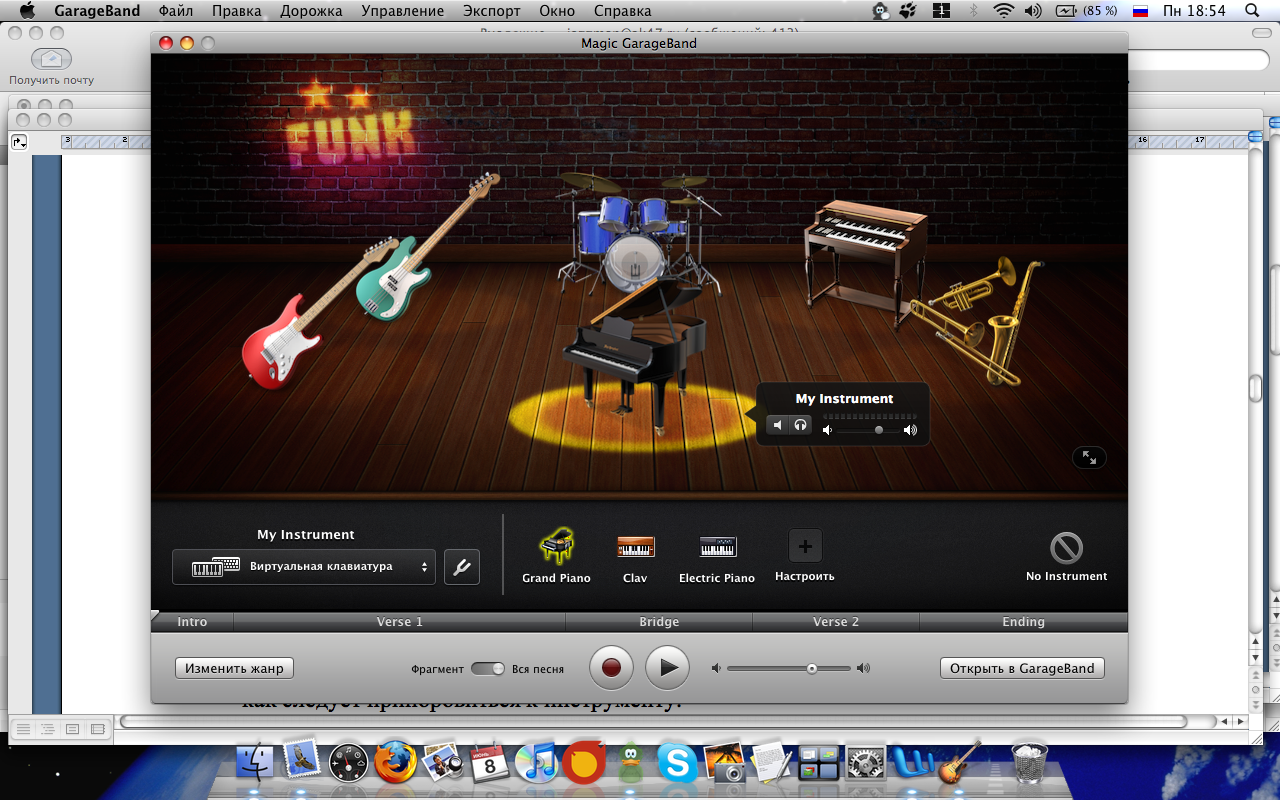The image size is (1280, 800).
Task: Open the Файл menu
Action: [x=176, y=11]
